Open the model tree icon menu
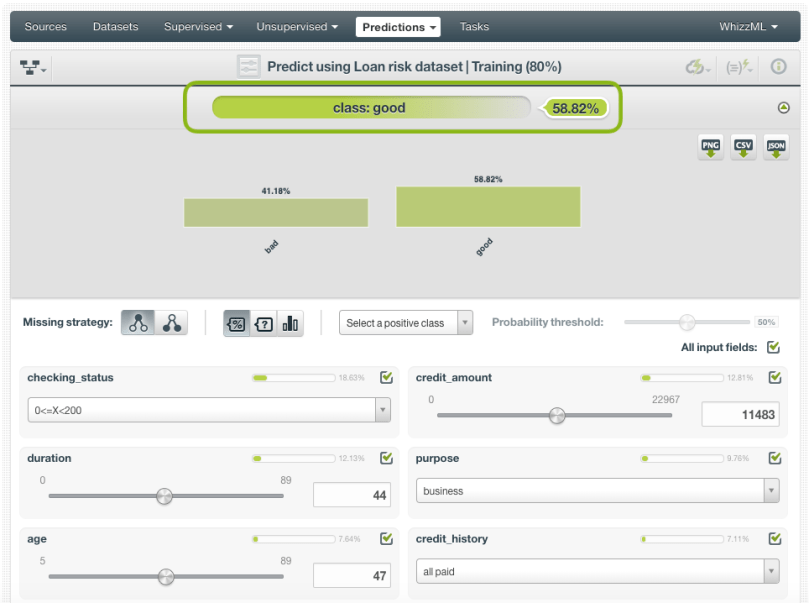Image resolution: width=809 pixels, height=603 pixels. (x=33, y=67)
